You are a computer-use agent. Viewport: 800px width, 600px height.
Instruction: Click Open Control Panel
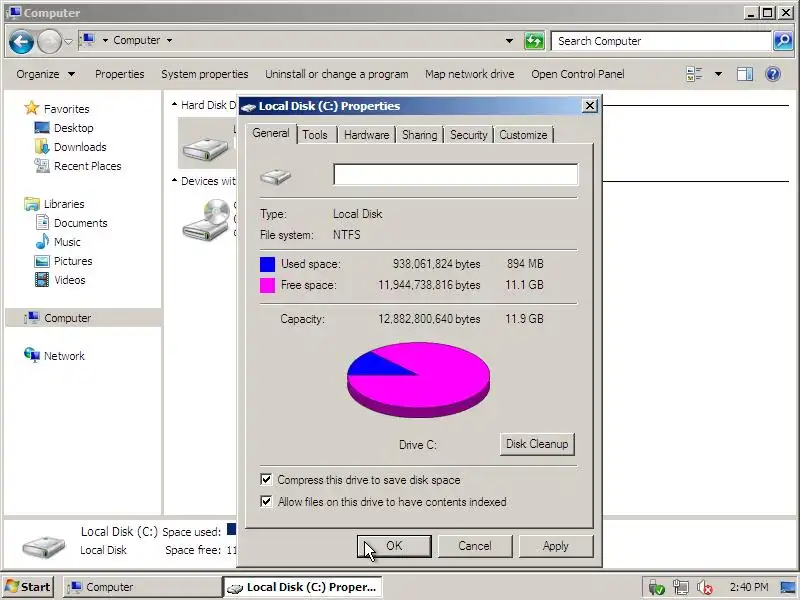coord(578,74)
